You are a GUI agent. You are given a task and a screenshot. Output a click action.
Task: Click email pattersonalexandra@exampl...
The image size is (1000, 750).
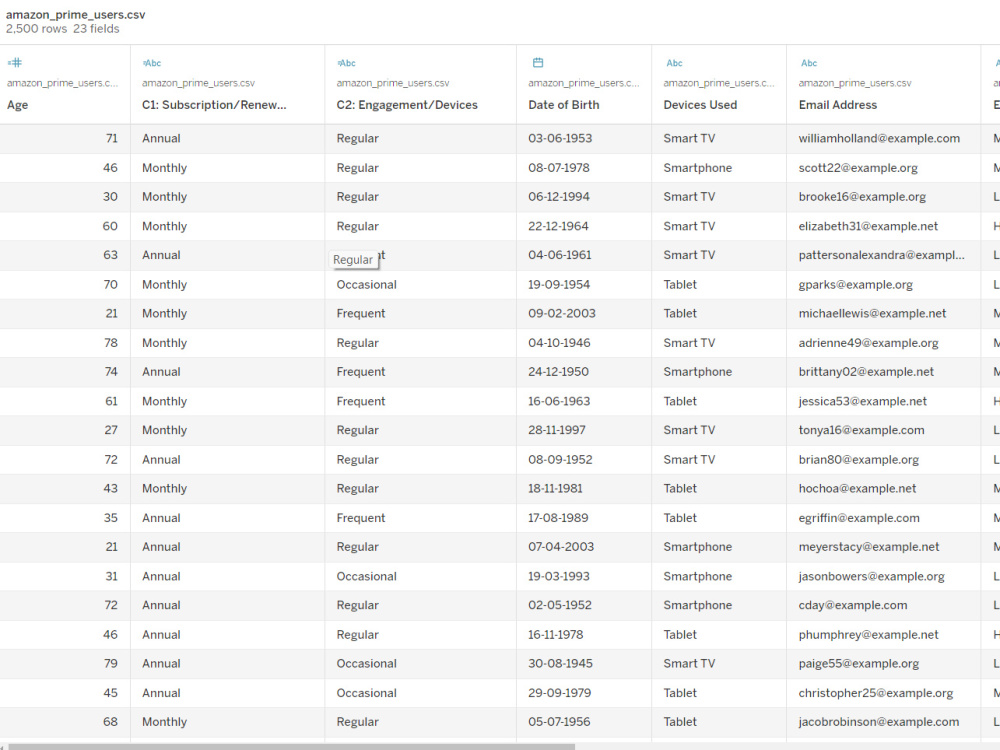[881, 255]
